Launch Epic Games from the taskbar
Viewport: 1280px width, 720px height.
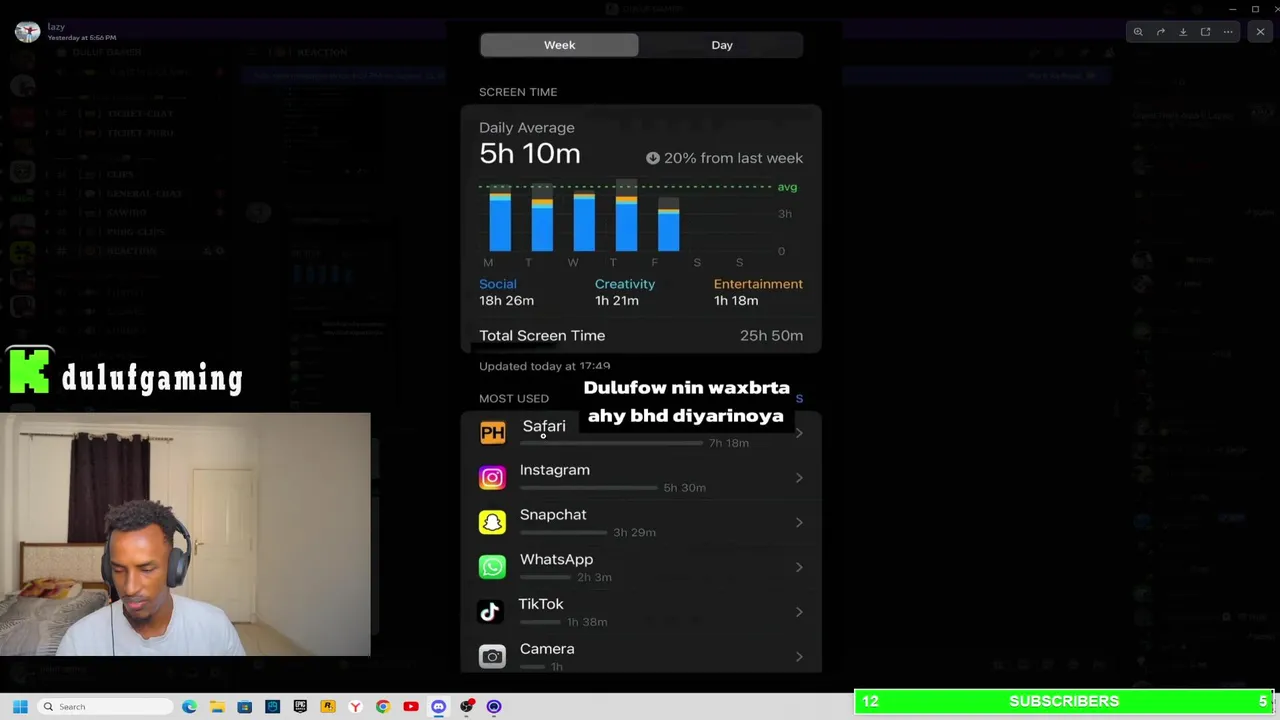tap(300, 707)
